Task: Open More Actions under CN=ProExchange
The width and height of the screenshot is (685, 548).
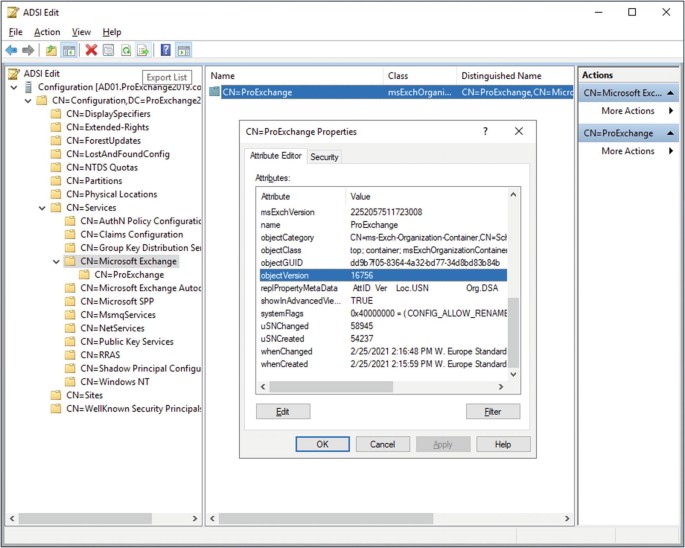Action: pos(628,151)
